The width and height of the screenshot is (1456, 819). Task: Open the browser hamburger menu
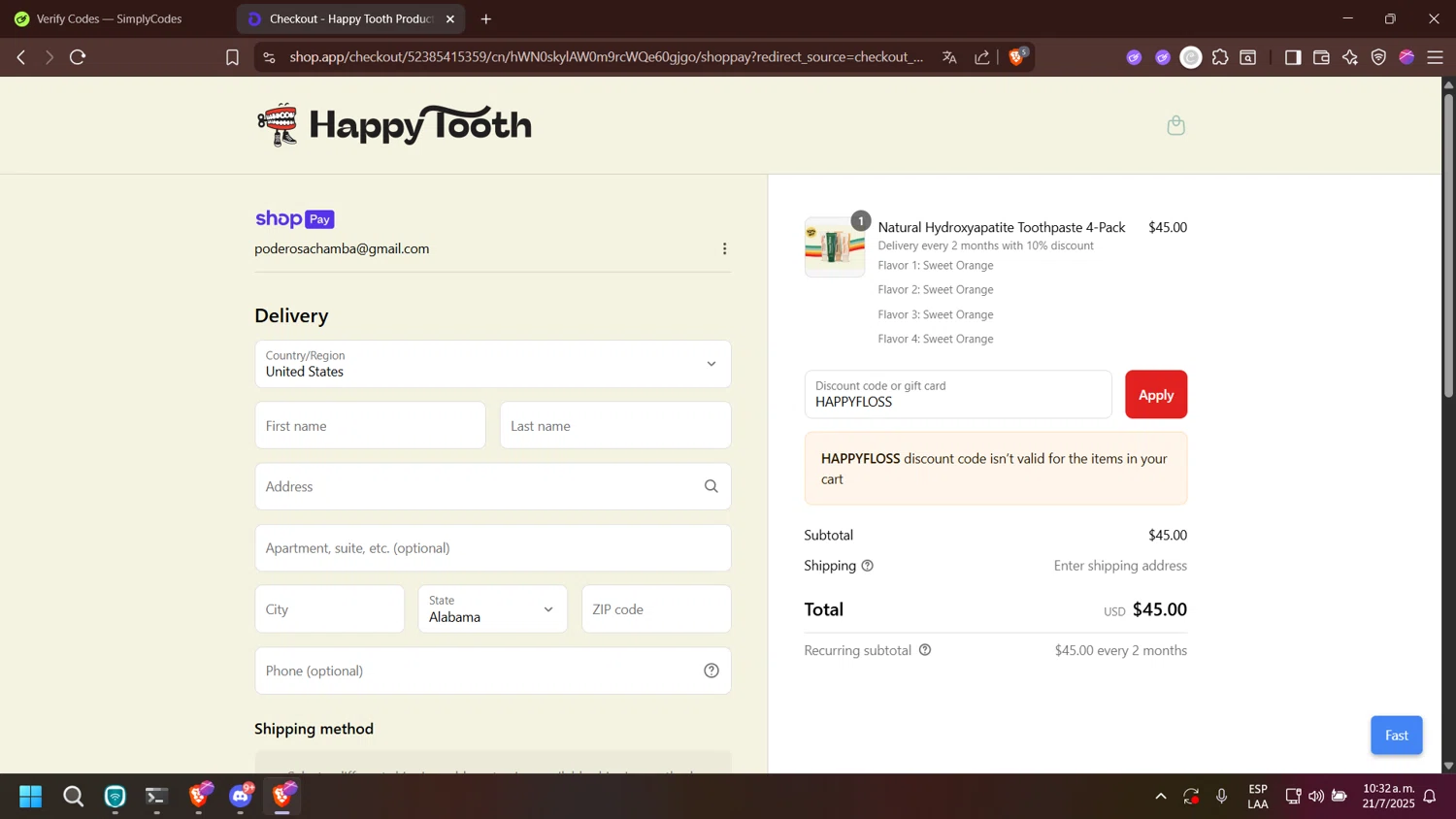(1436, 57)
